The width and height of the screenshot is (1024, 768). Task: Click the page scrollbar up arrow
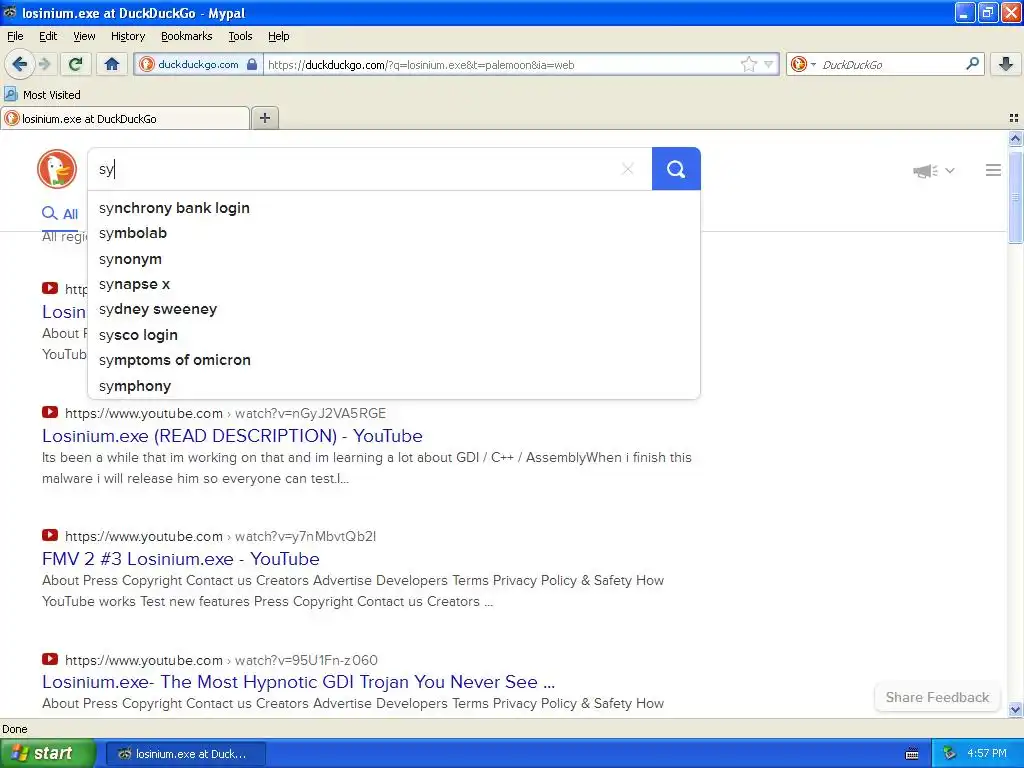coord(1015,138)
